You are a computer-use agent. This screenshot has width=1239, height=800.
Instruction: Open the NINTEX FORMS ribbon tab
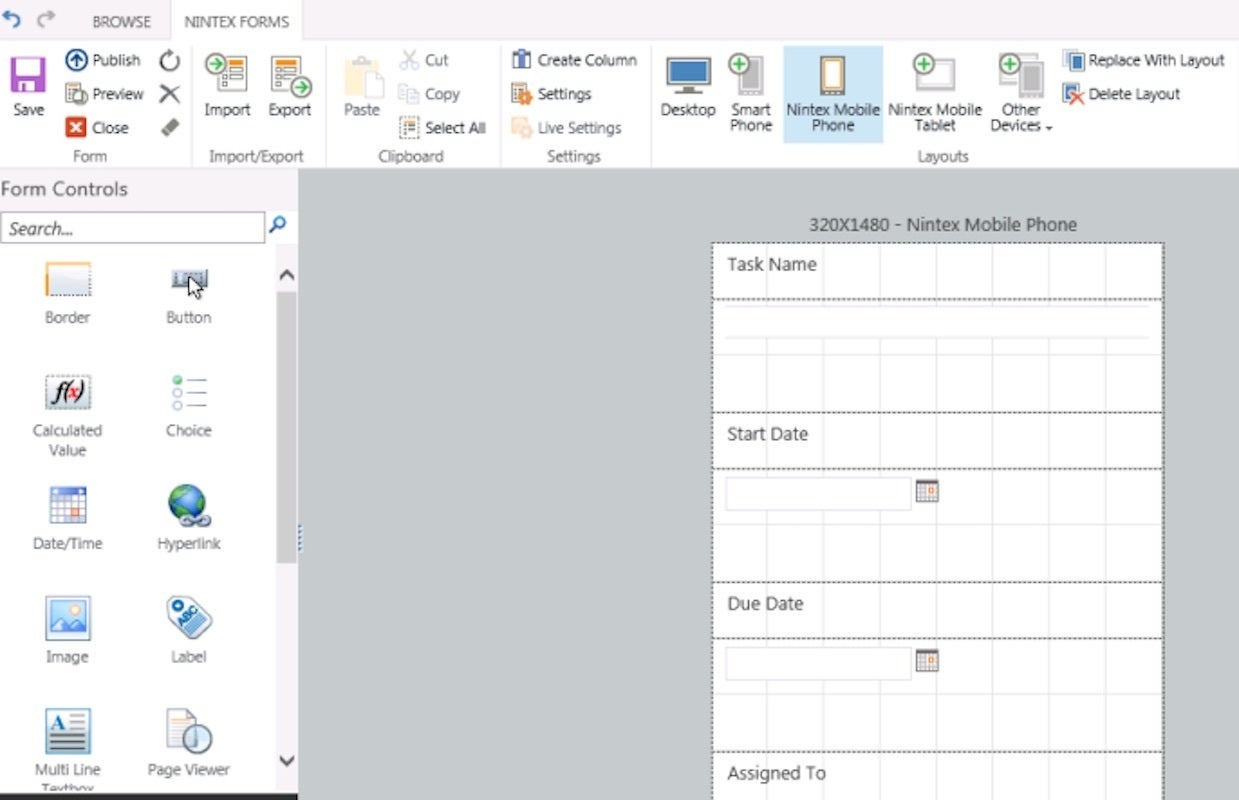click(x=237, y=21)
